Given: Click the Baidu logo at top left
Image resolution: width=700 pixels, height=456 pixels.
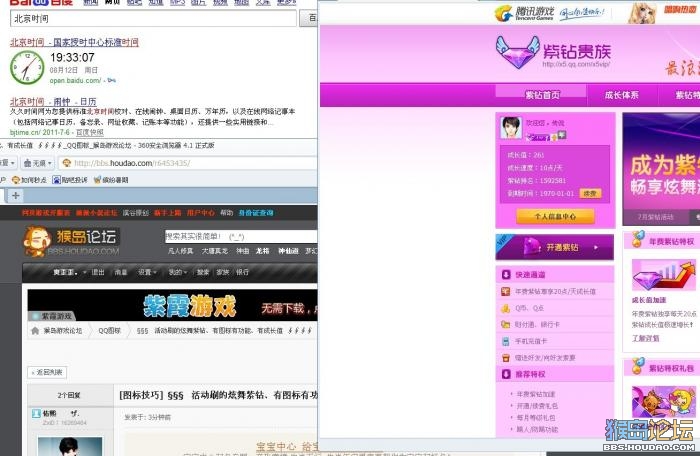Looking at the screenshot, I should click(41, 2).
